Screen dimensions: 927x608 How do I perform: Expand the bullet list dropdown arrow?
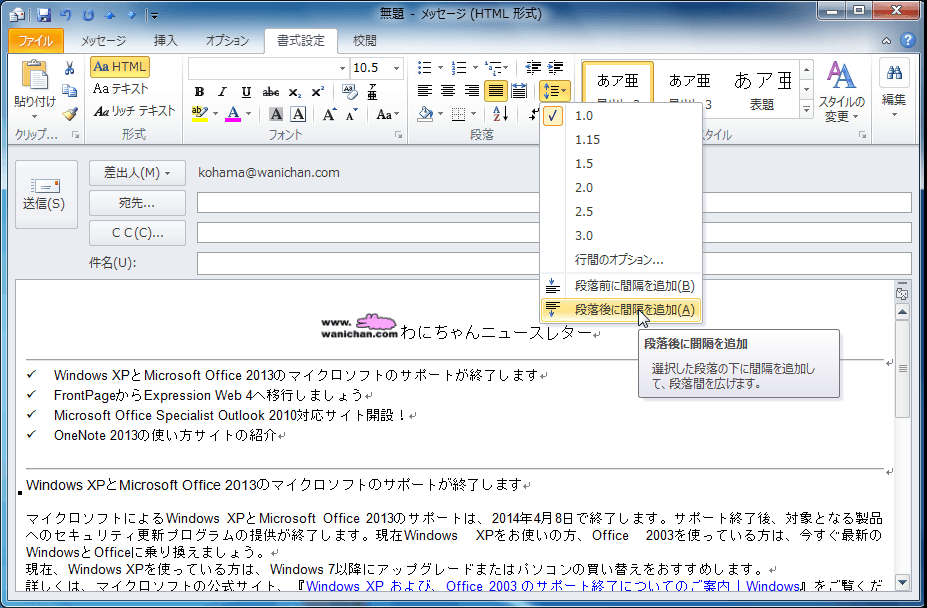(440, 67)
